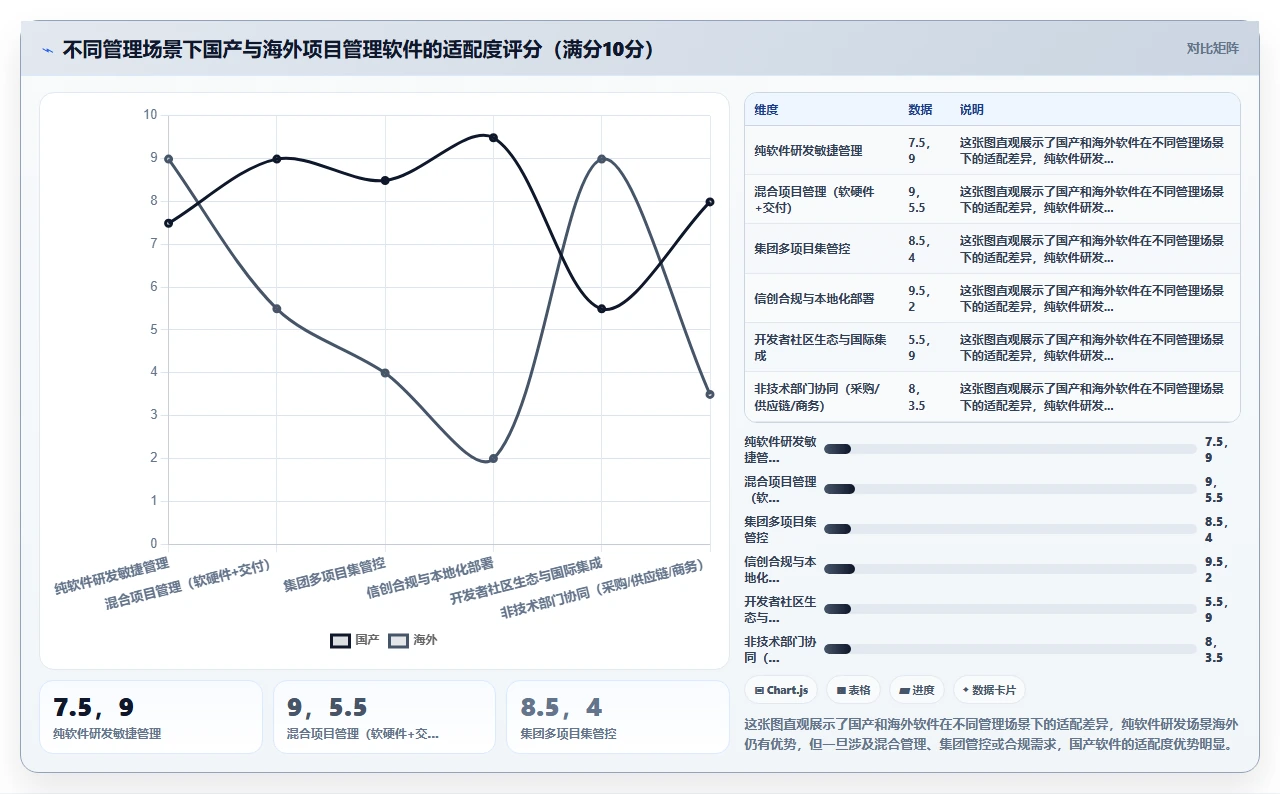
Task: Open the 8.5, 4 data card
Action: coord(618,717)
